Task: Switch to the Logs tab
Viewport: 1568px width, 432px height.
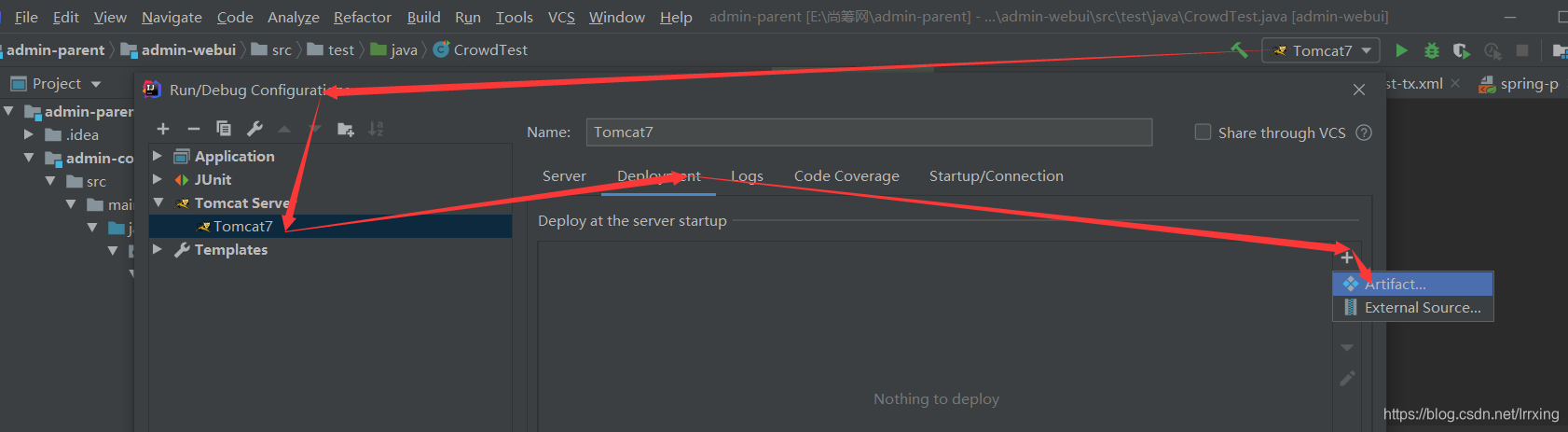Action: (747, 175)
